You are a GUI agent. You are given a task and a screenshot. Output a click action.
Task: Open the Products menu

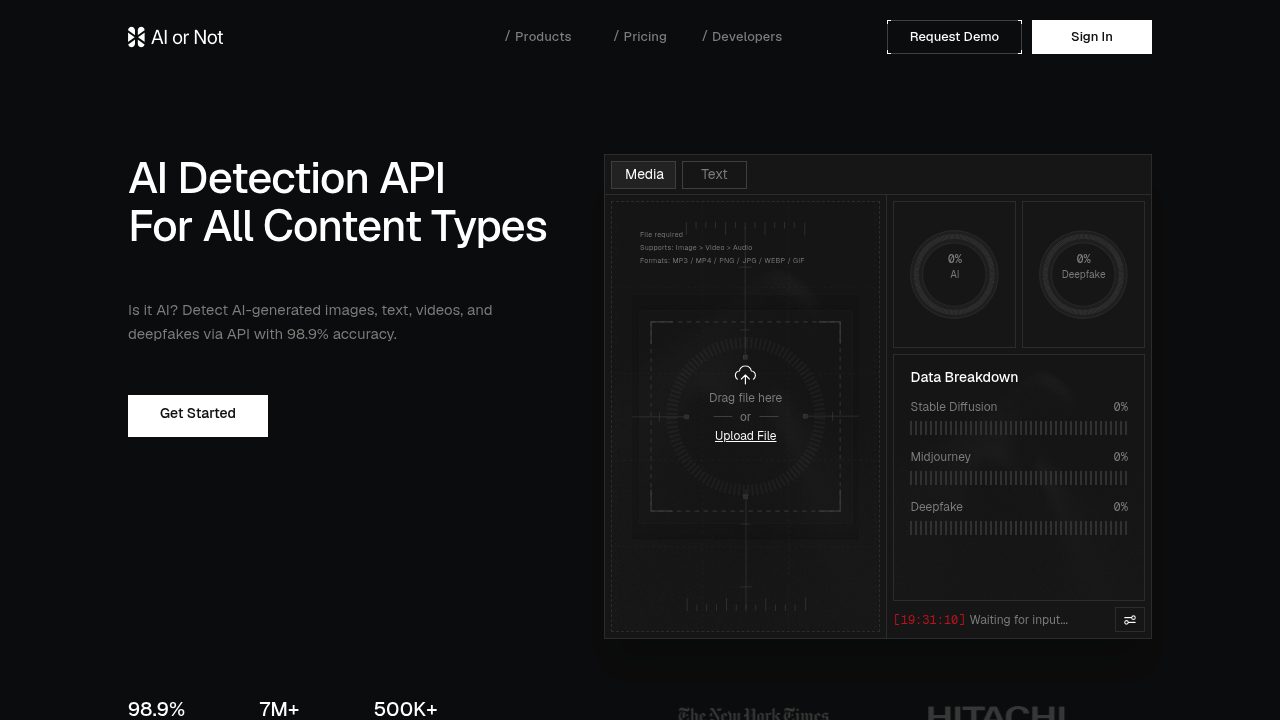(538, 37)
